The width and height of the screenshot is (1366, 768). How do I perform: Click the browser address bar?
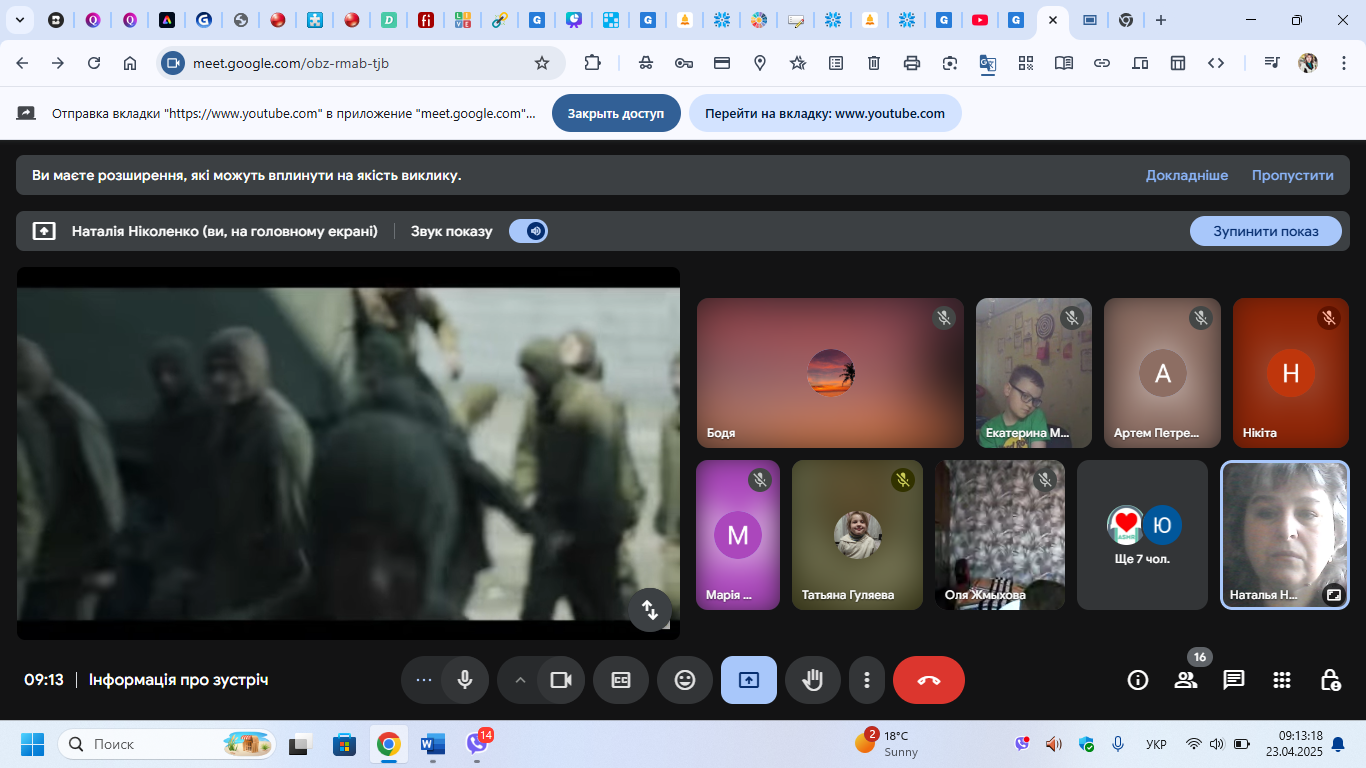[360, 63]
